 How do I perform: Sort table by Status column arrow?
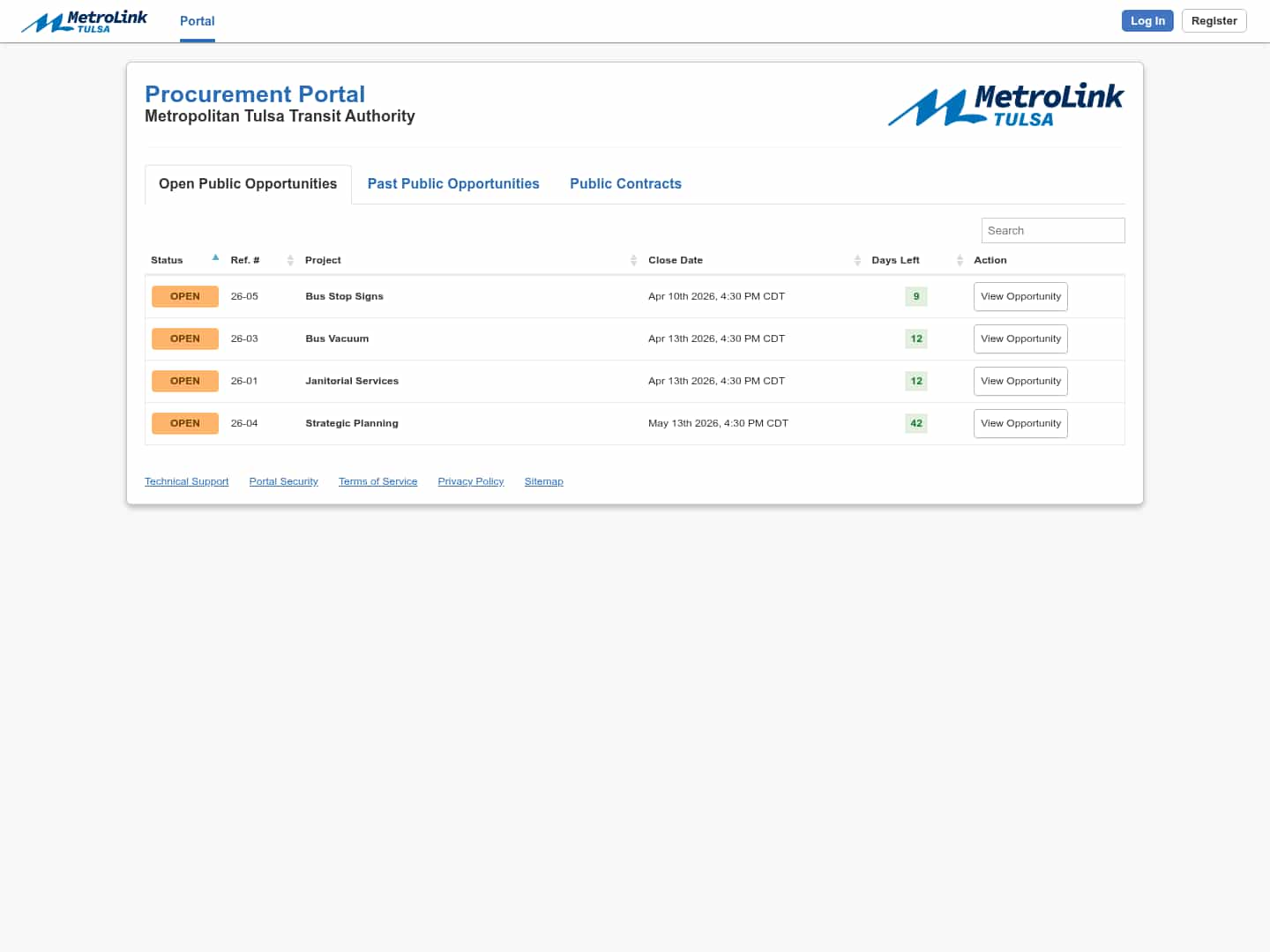(215, 258)
